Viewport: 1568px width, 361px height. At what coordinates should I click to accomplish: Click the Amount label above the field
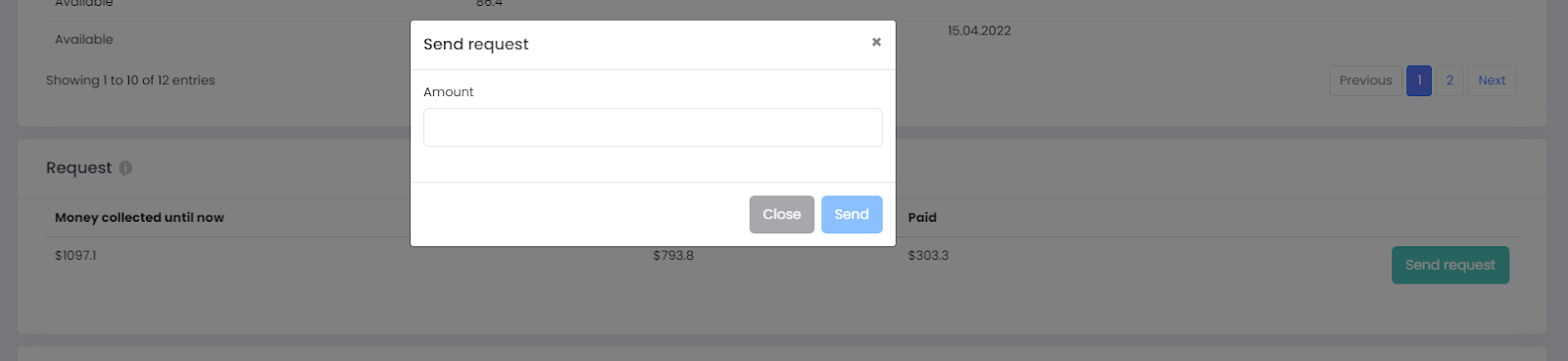[448, 92]
